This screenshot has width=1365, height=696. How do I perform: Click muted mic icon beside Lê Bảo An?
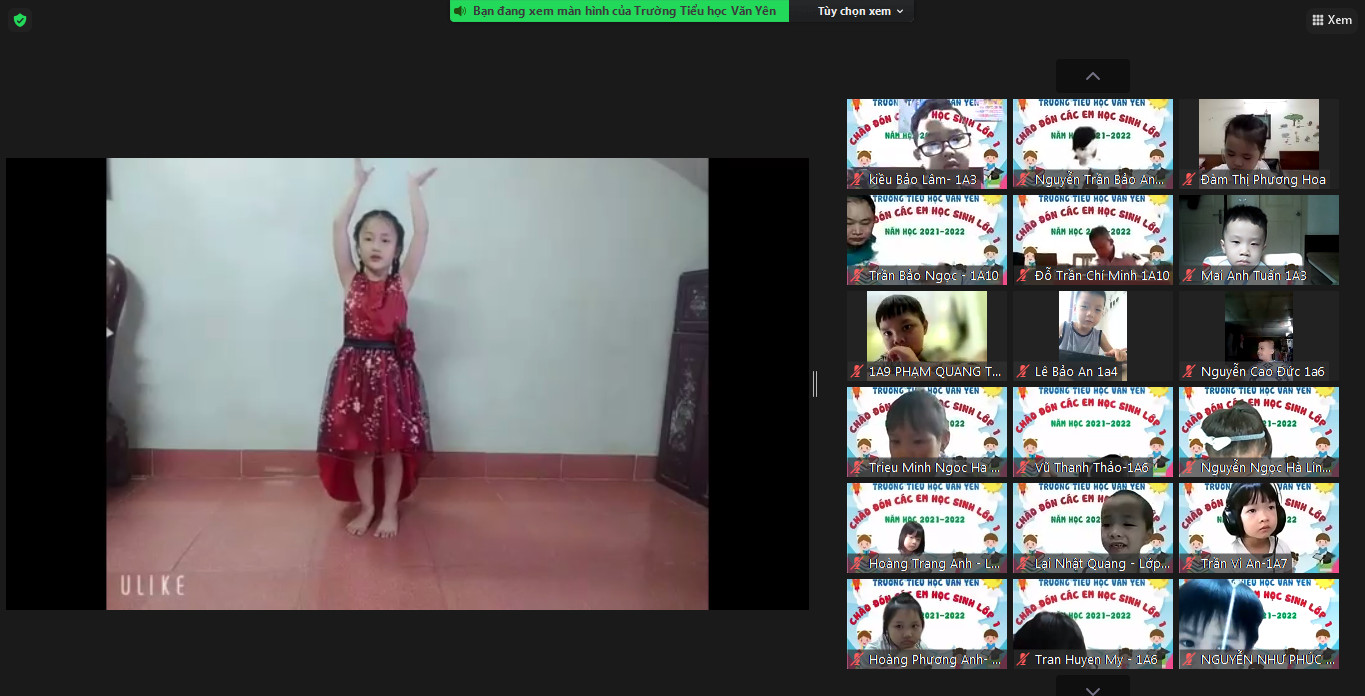pos(1023,372)
